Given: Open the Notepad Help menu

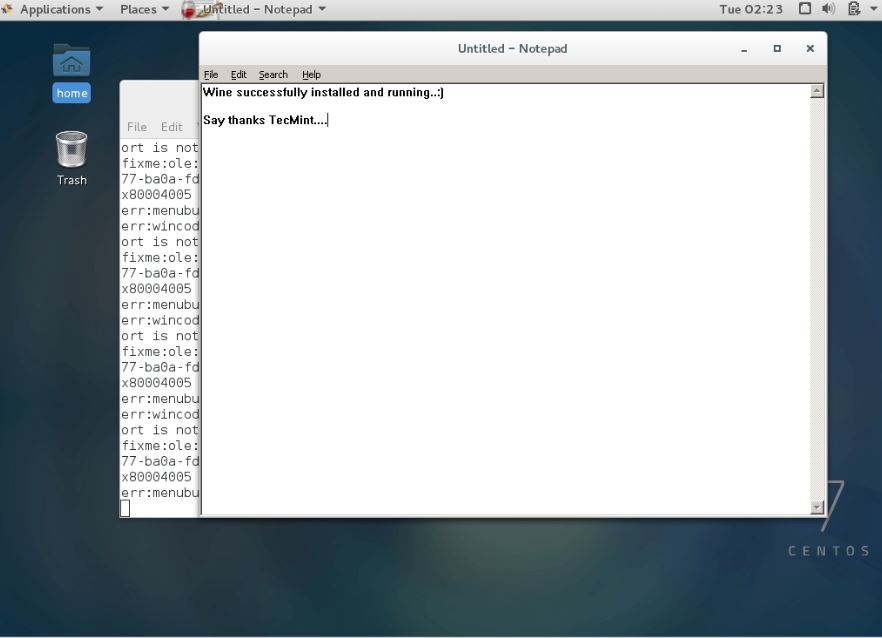Looking at the screenshot, I should pyautogui.click(x=311, y=75).
